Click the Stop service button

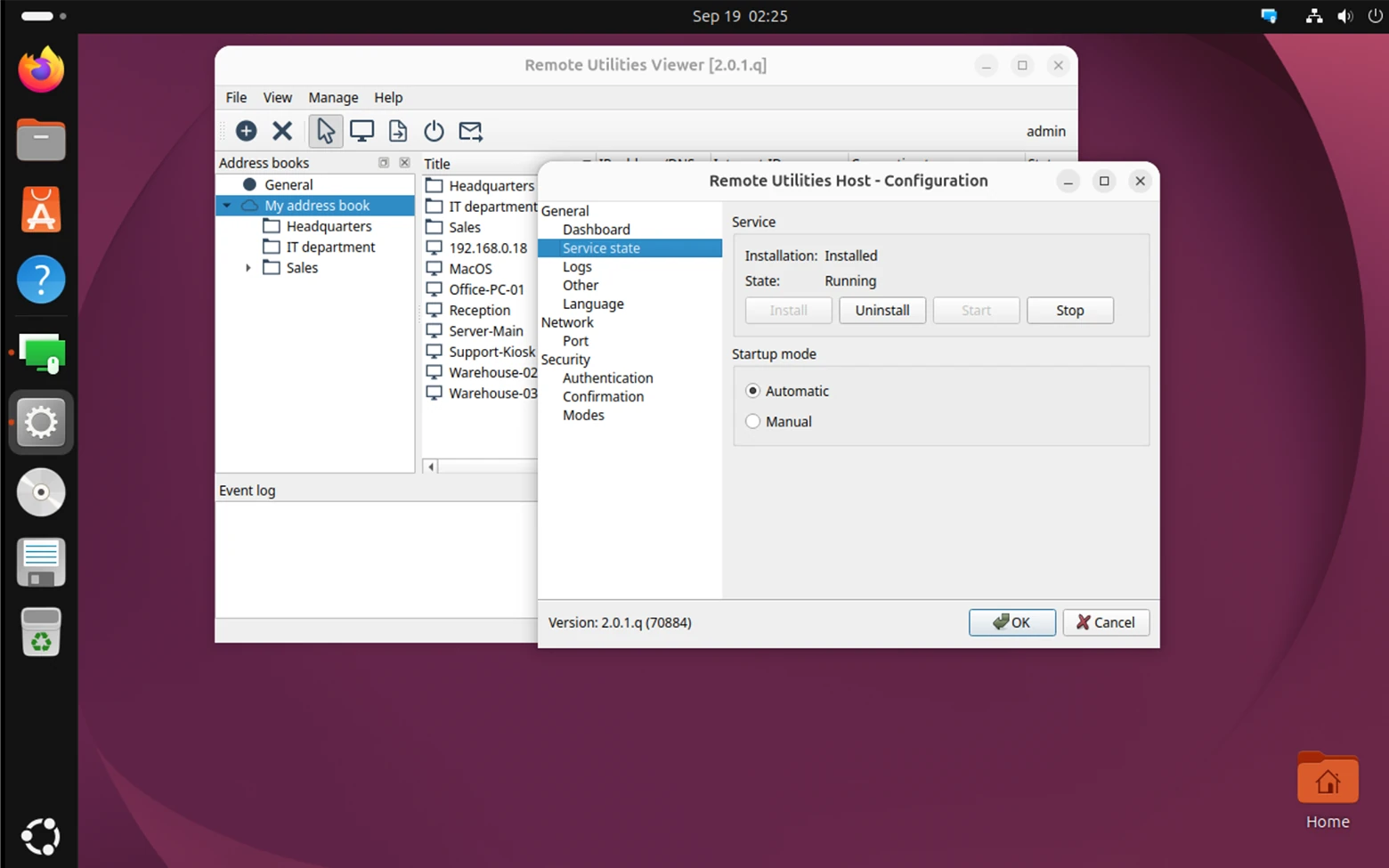1070,310
